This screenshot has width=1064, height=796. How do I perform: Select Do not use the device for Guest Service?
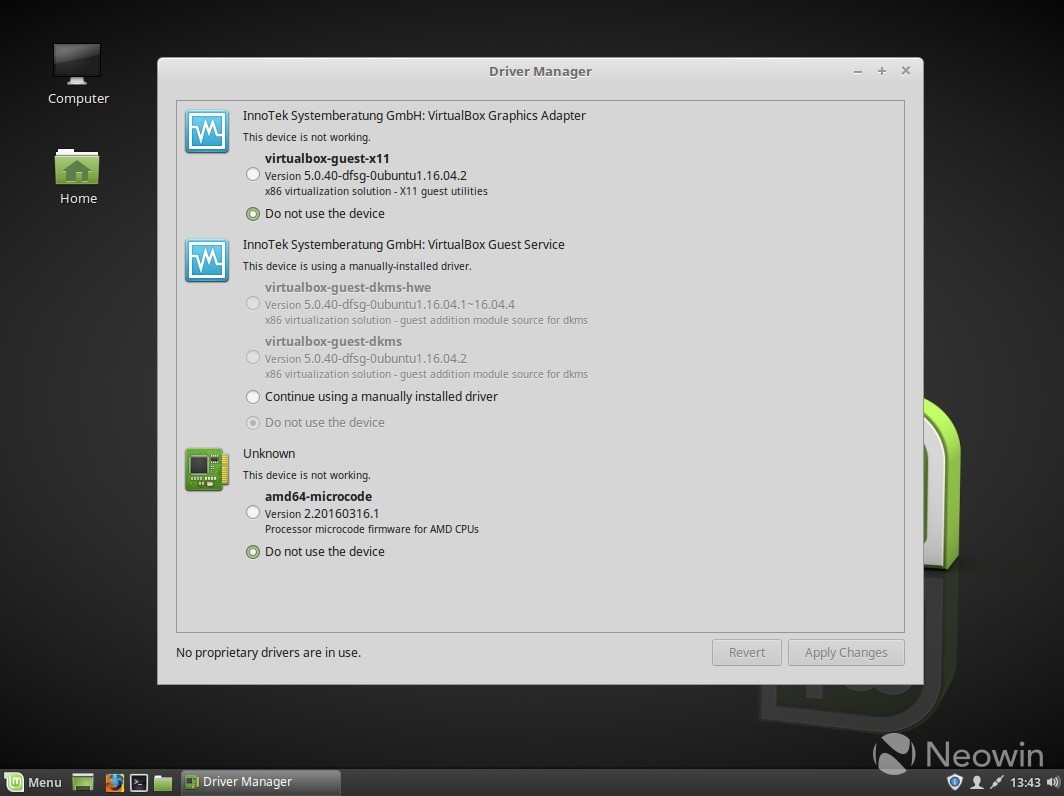[x=252, y=423]
